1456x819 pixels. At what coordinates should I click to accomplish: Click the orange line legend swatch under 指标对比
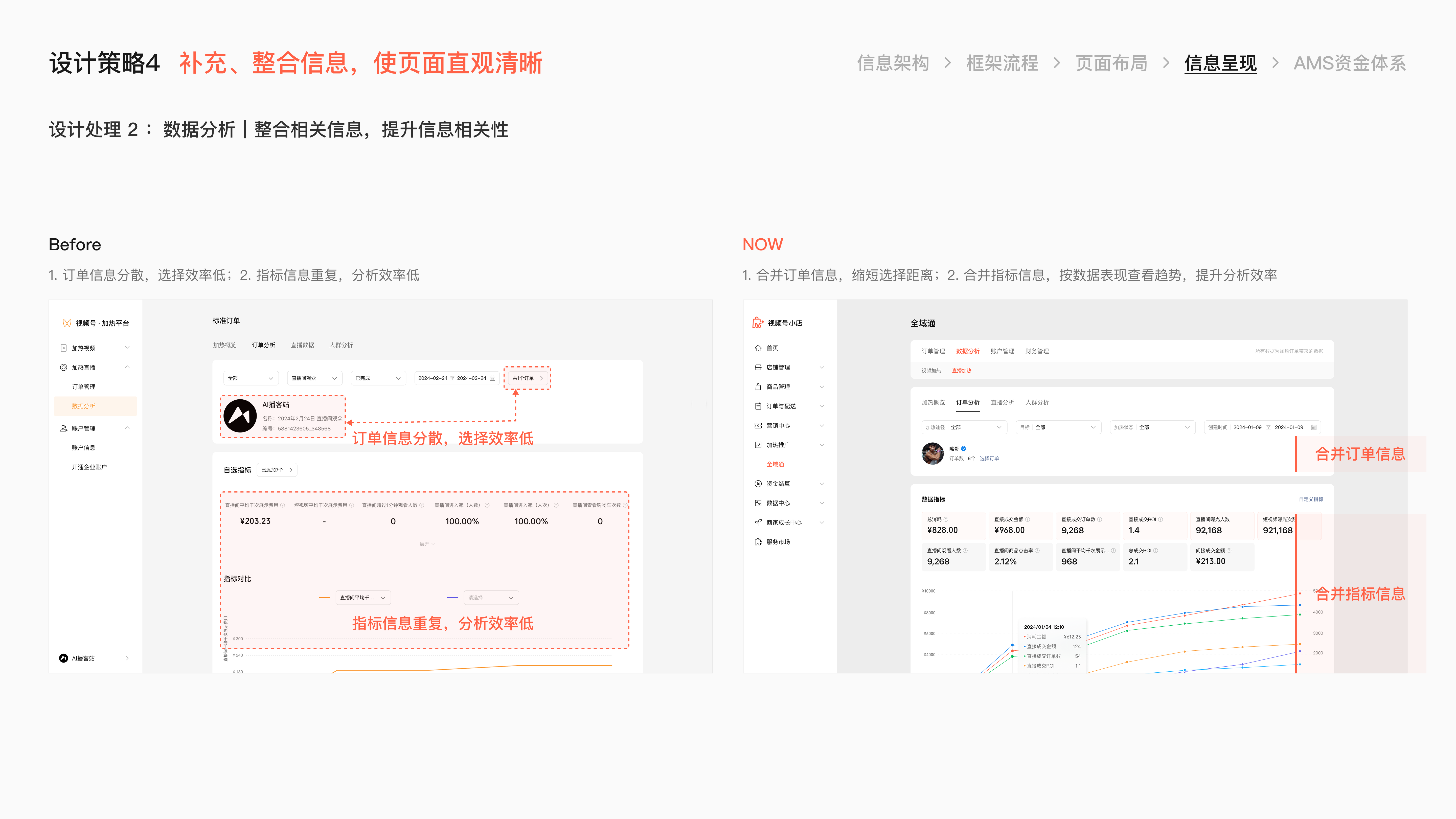[324, 597]
